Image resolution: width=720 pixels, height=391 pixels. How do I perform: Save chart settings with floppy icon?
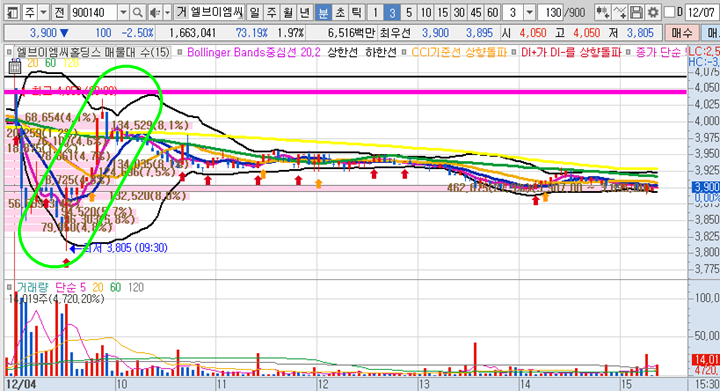pos(636,12)
